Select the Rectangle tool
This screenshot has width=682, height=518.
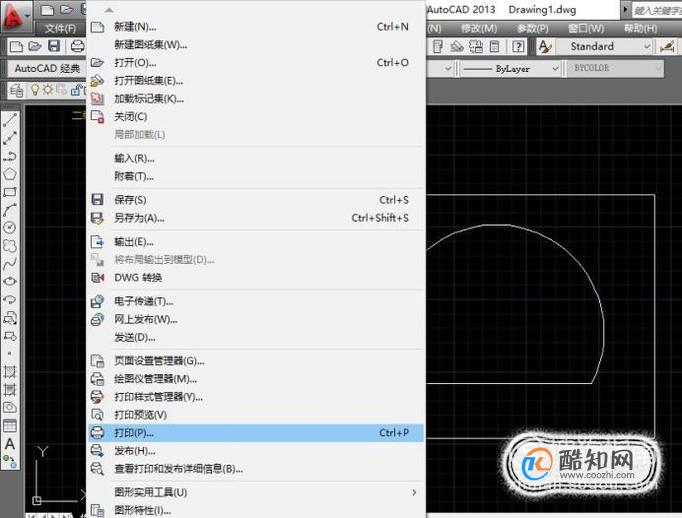click(x=10, y=192)
